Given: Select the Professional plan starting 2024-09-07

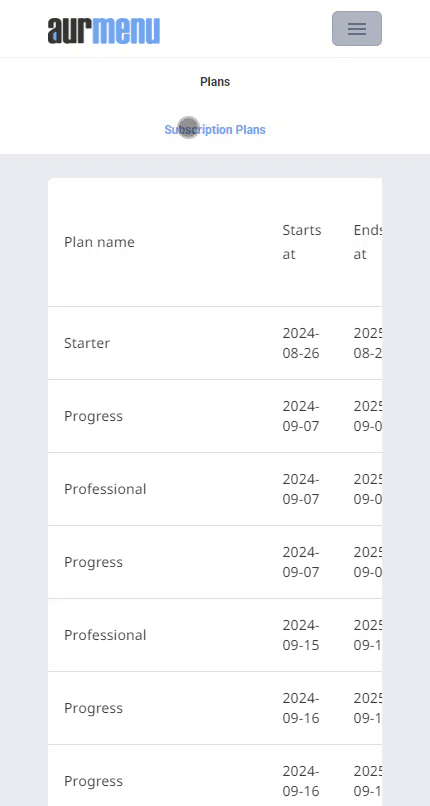Looking at the screenshot, I should (x=105, y=489).
